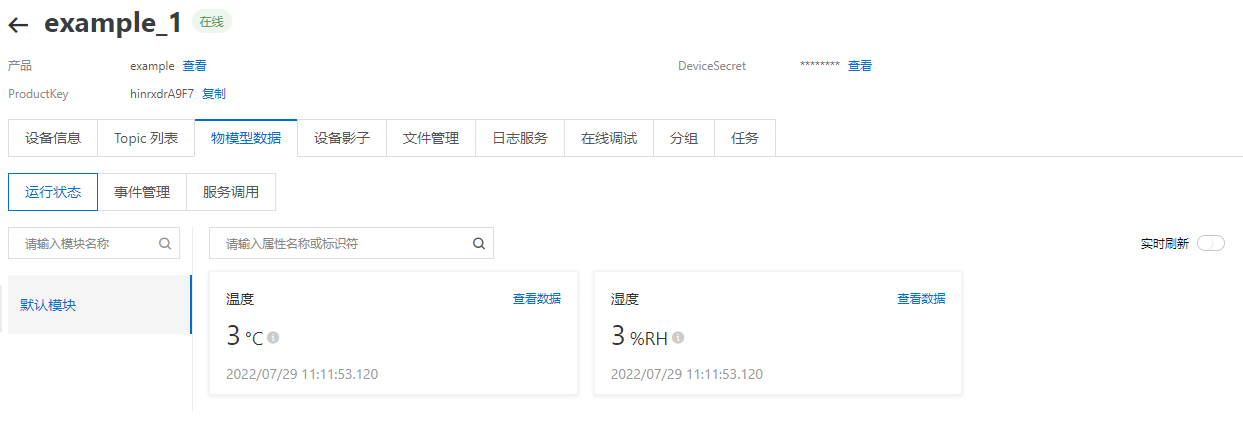Switch to the 服务调用 sub-tab
This screenshot has width=1243, height=439.
tap(231, 192)
